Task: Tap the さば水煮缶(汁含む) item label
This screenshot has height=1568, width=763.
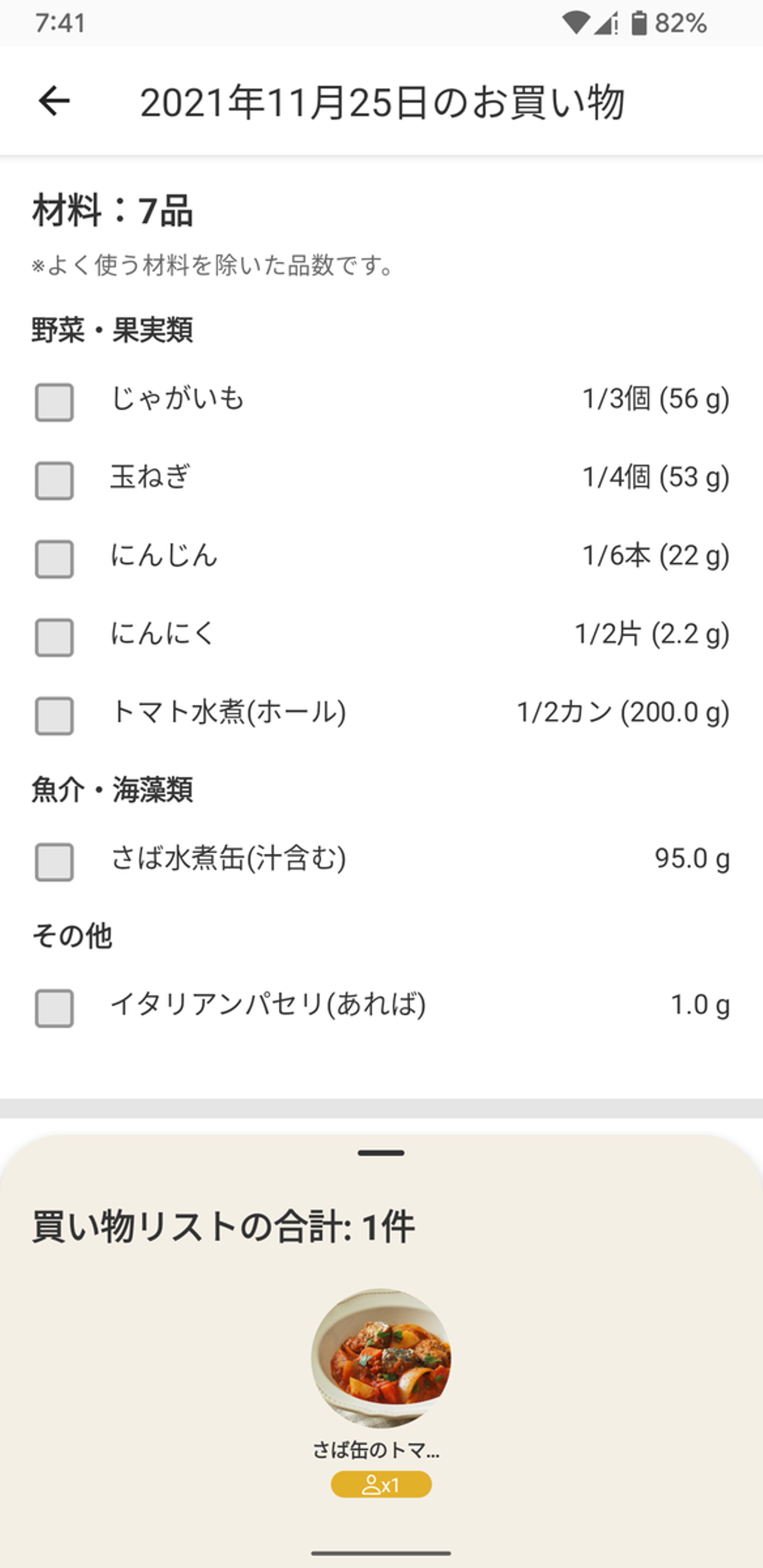Action: point(228,858)
